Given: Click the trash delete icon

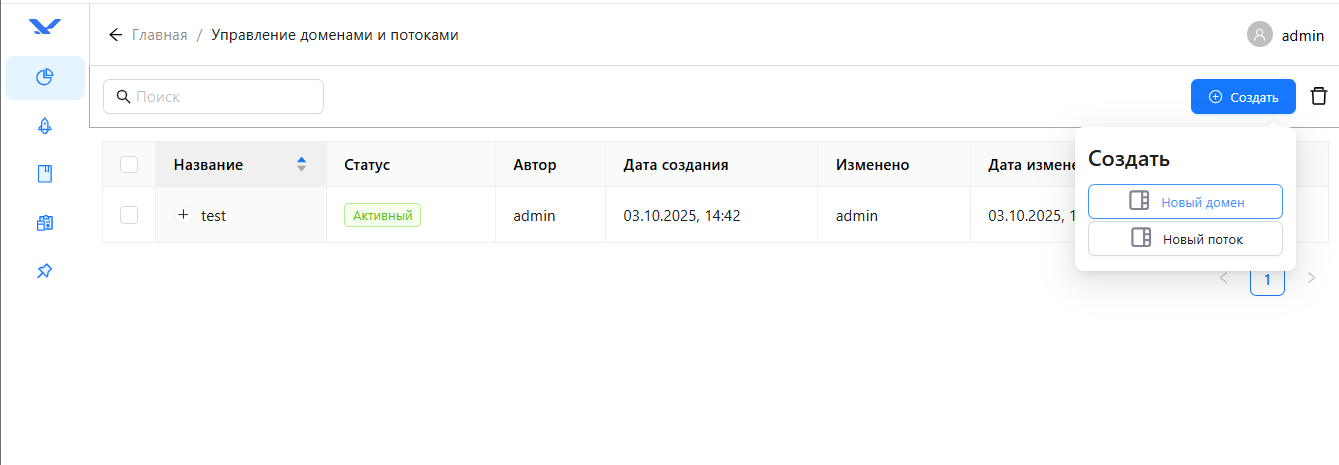Looking at the screenshot, I should pyautogui.click(x=1319, y=97).
